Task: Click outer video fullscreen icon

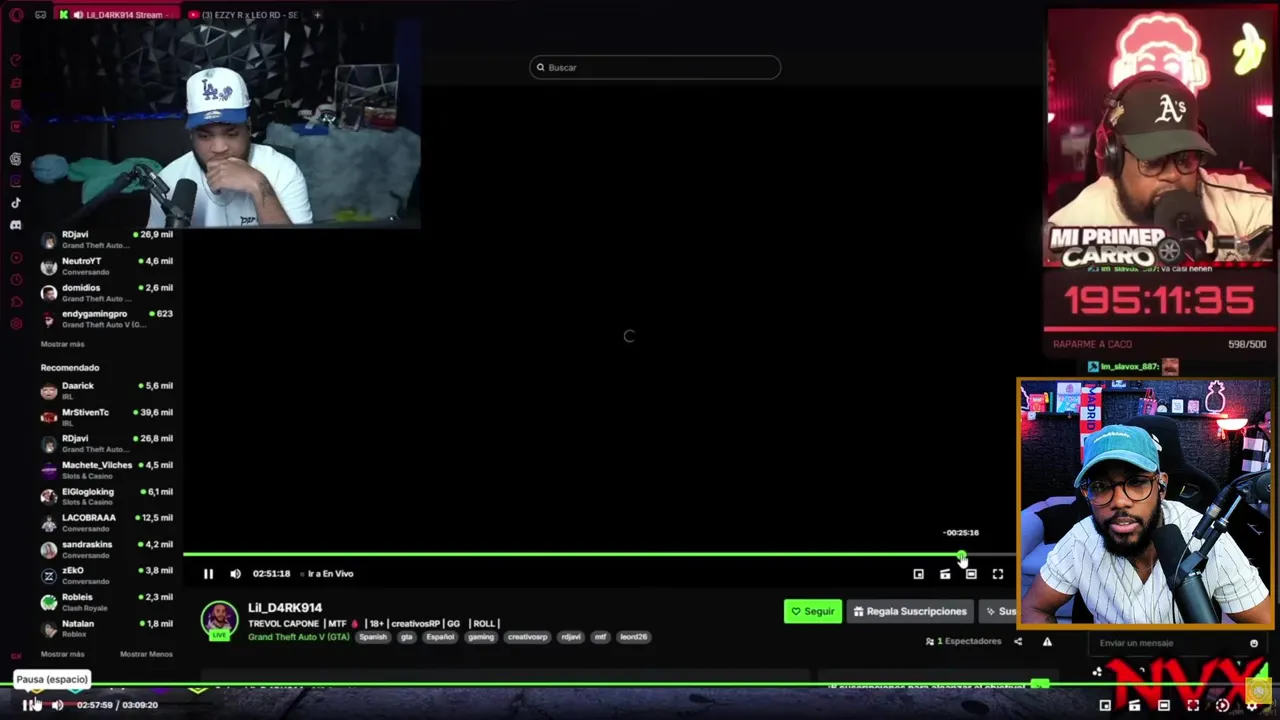Action: (1193, 705)
